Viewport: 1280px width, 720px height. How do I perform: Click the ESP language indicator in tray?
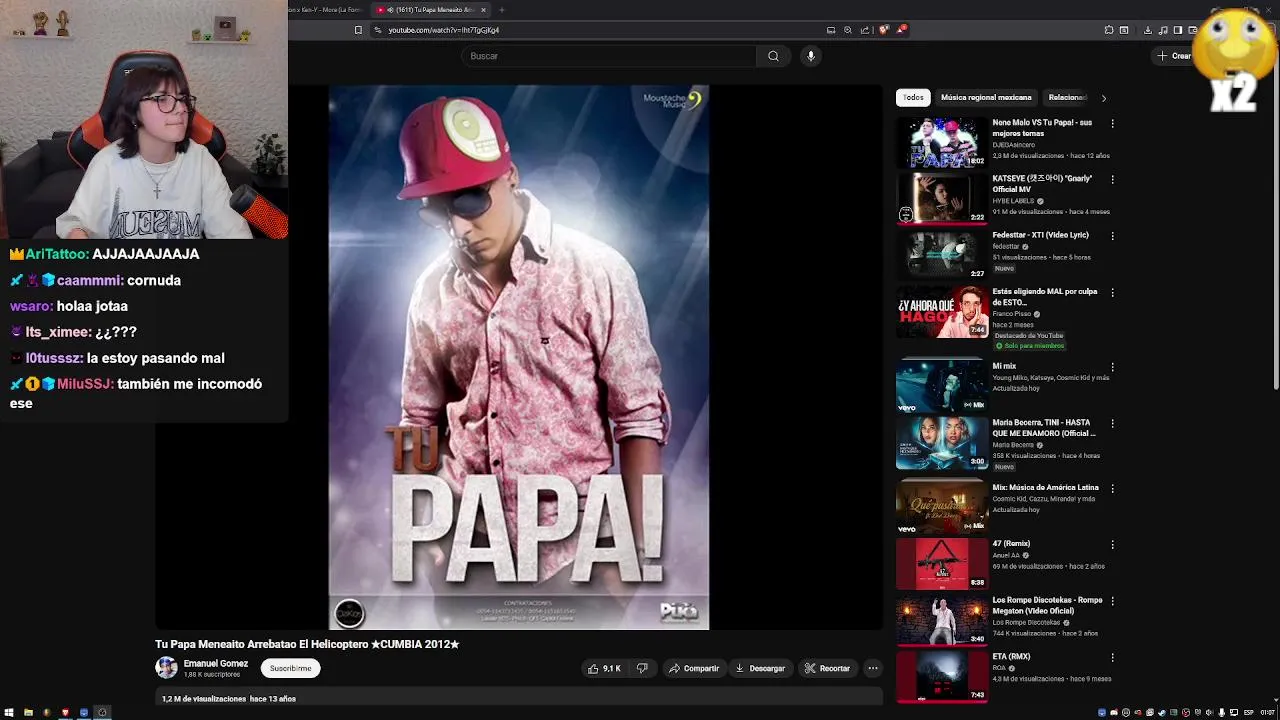point(1248,712)
